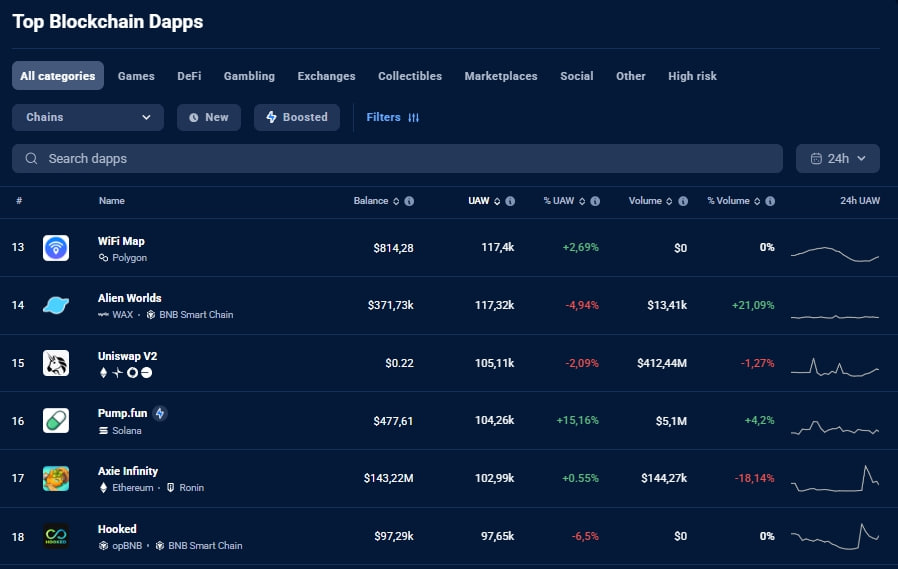Open the WiFi Map dapp name
The height and width of the screenshot is (569, 898).
click(x=121, y=241)
